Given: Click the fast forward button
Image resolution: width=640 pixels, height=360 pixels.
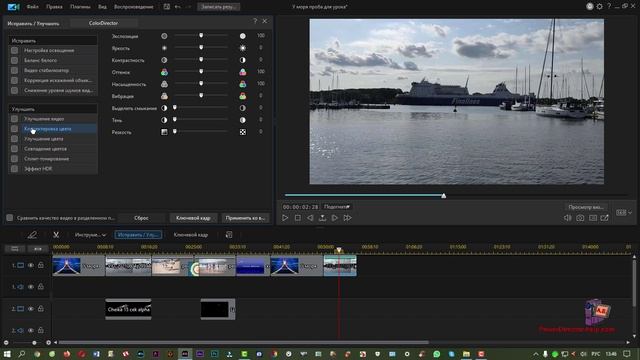Looking at the screenshot, I should (347, 218).
